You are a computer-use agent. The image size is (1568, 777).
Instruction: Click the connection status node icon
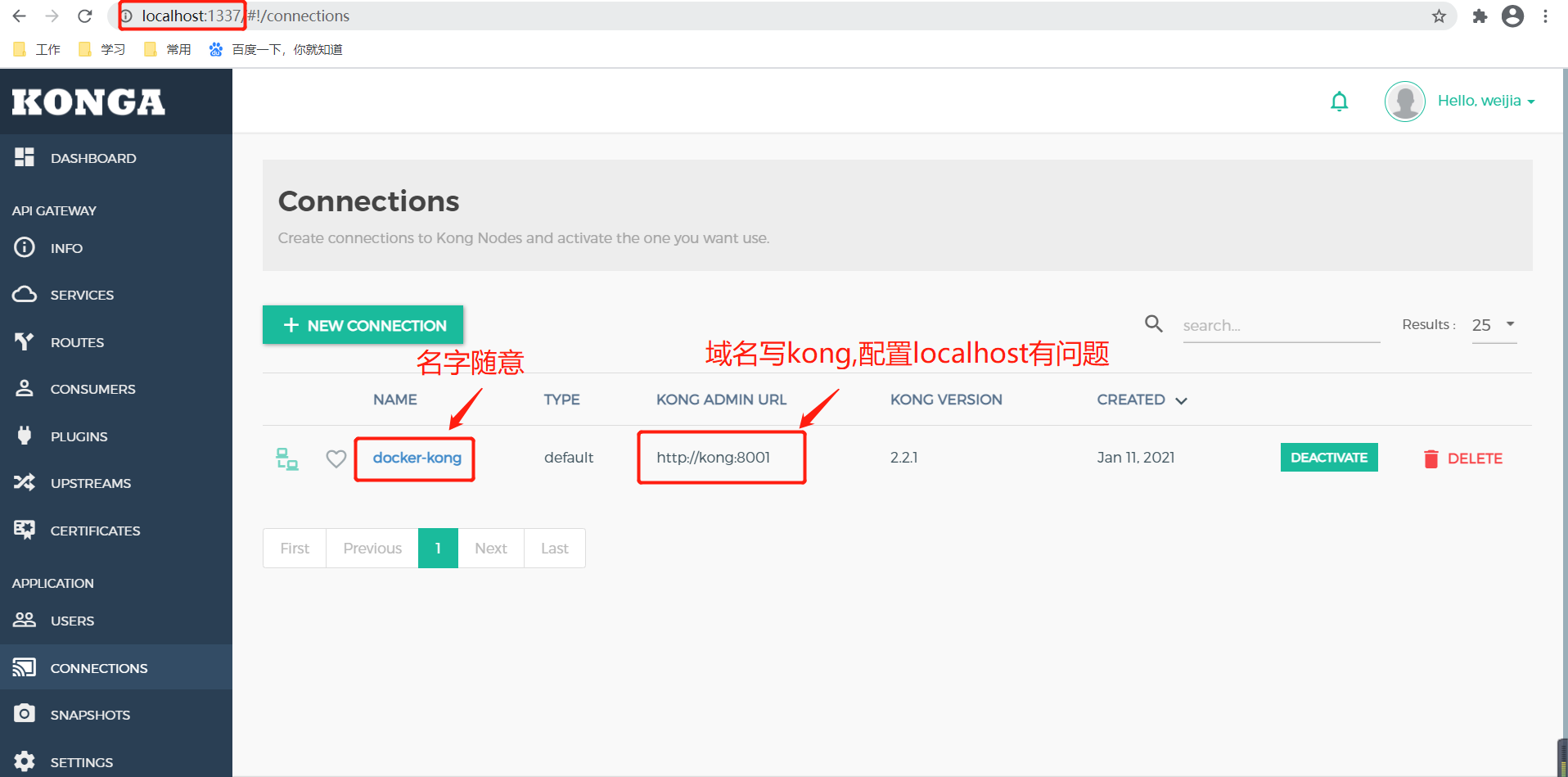[x=287, y=459]
